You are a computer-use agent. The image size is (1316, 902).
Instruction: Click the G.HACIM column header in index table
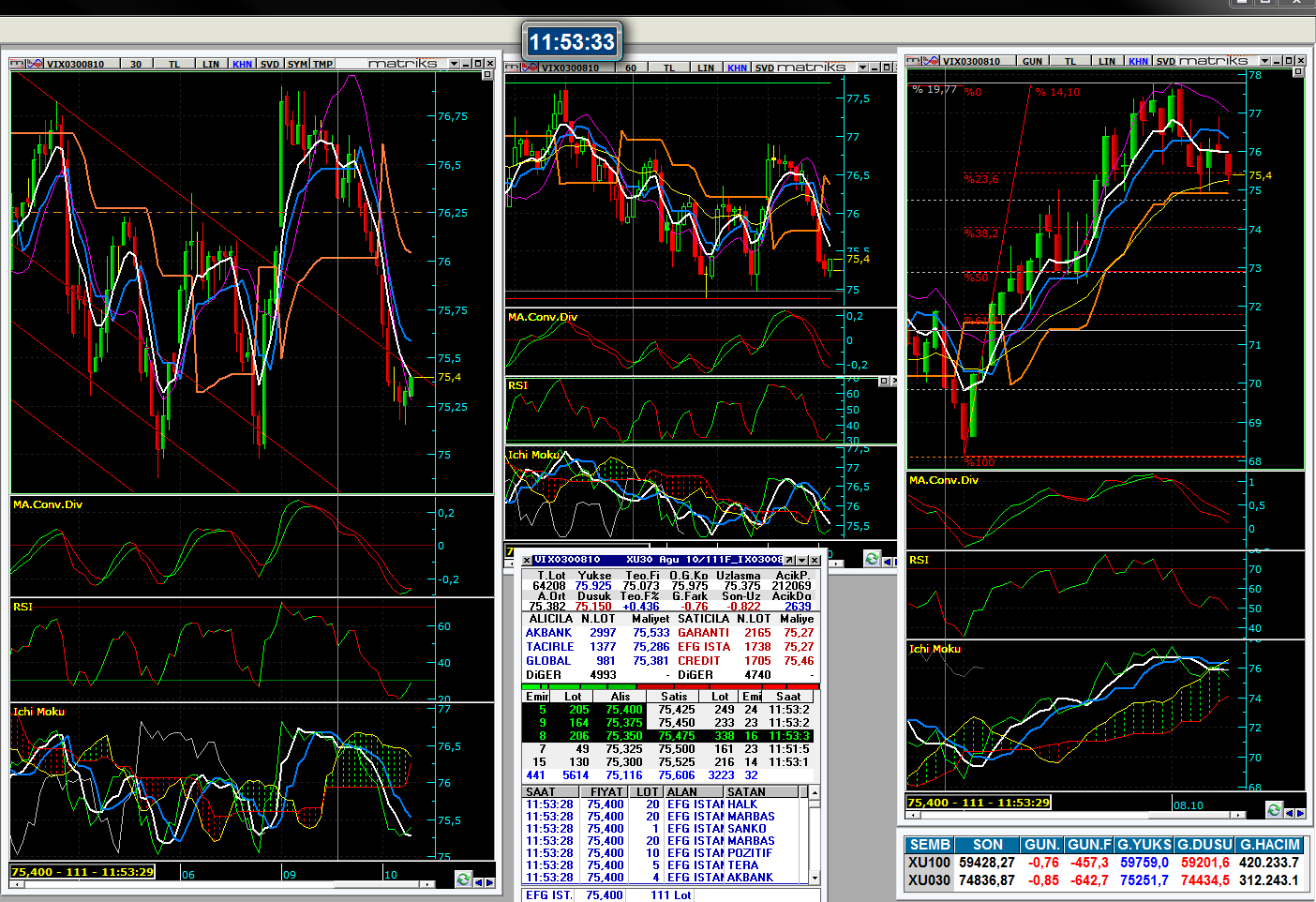[x=1270, y=845]
